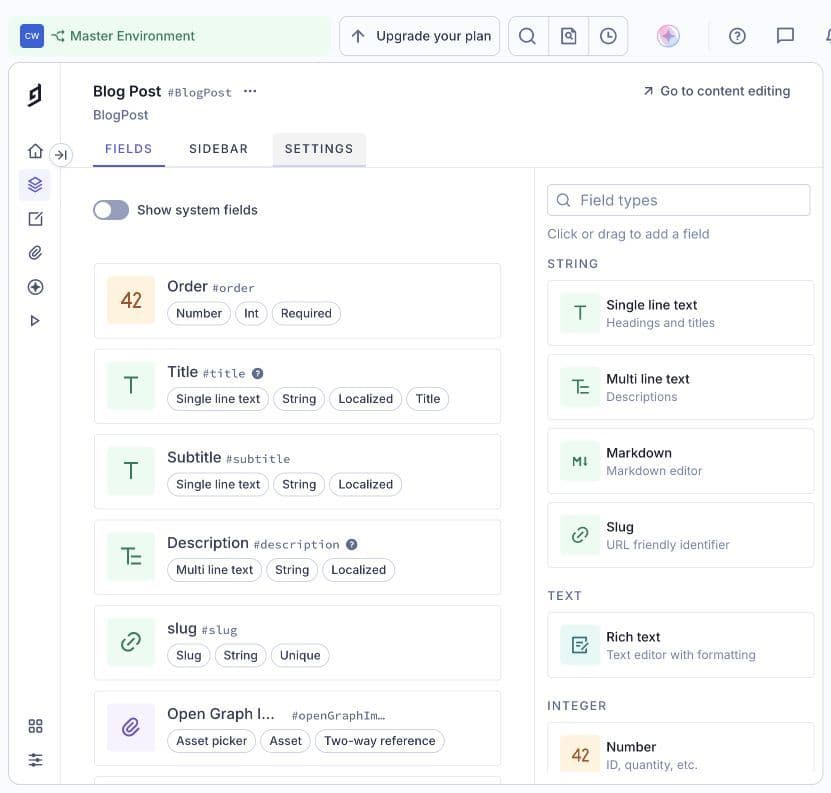Open the chat feedback icon

point(785,36)
